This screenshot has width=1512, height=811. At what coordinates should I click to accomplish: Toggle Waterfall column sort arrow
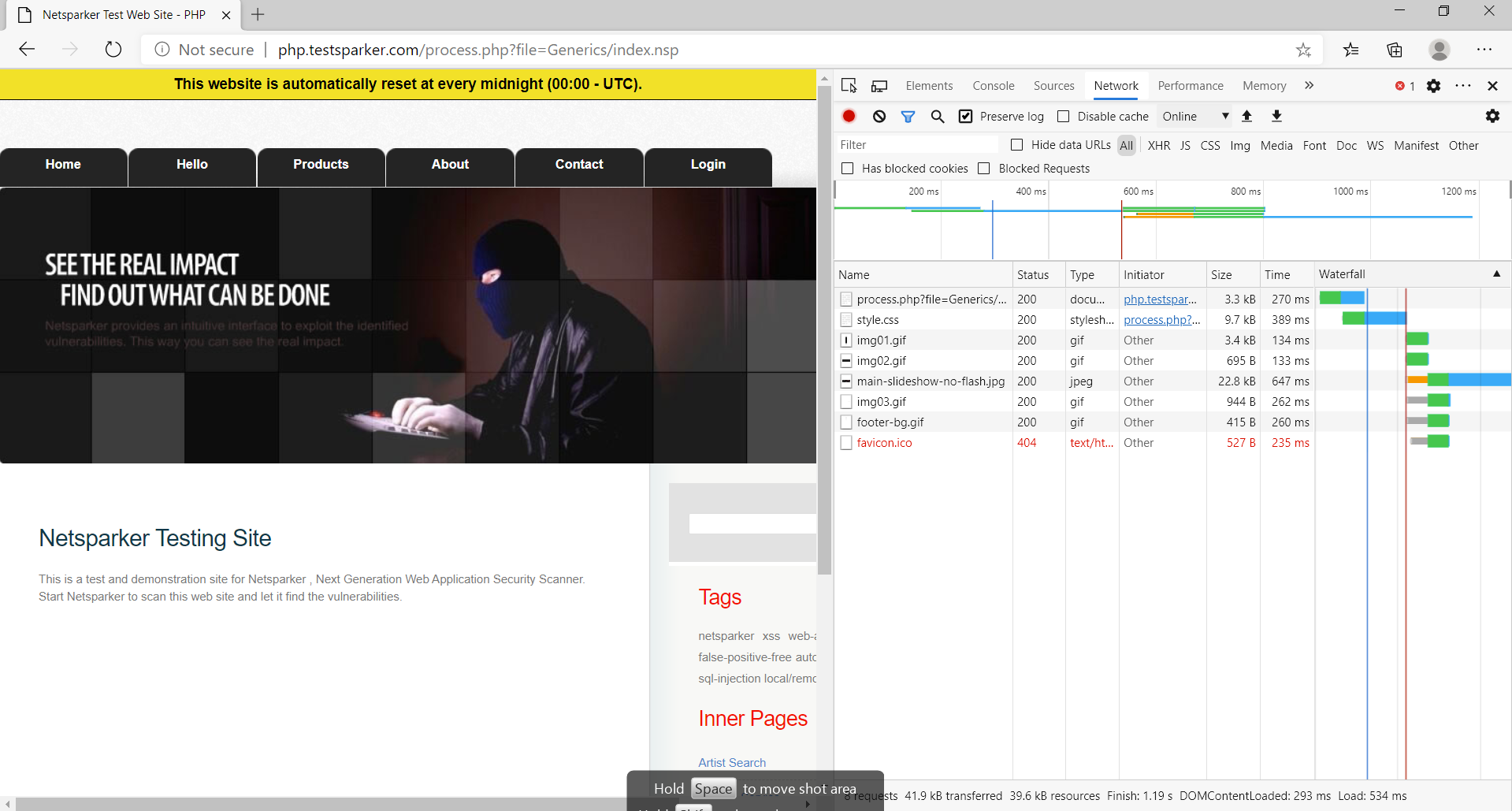[1496, 274]
